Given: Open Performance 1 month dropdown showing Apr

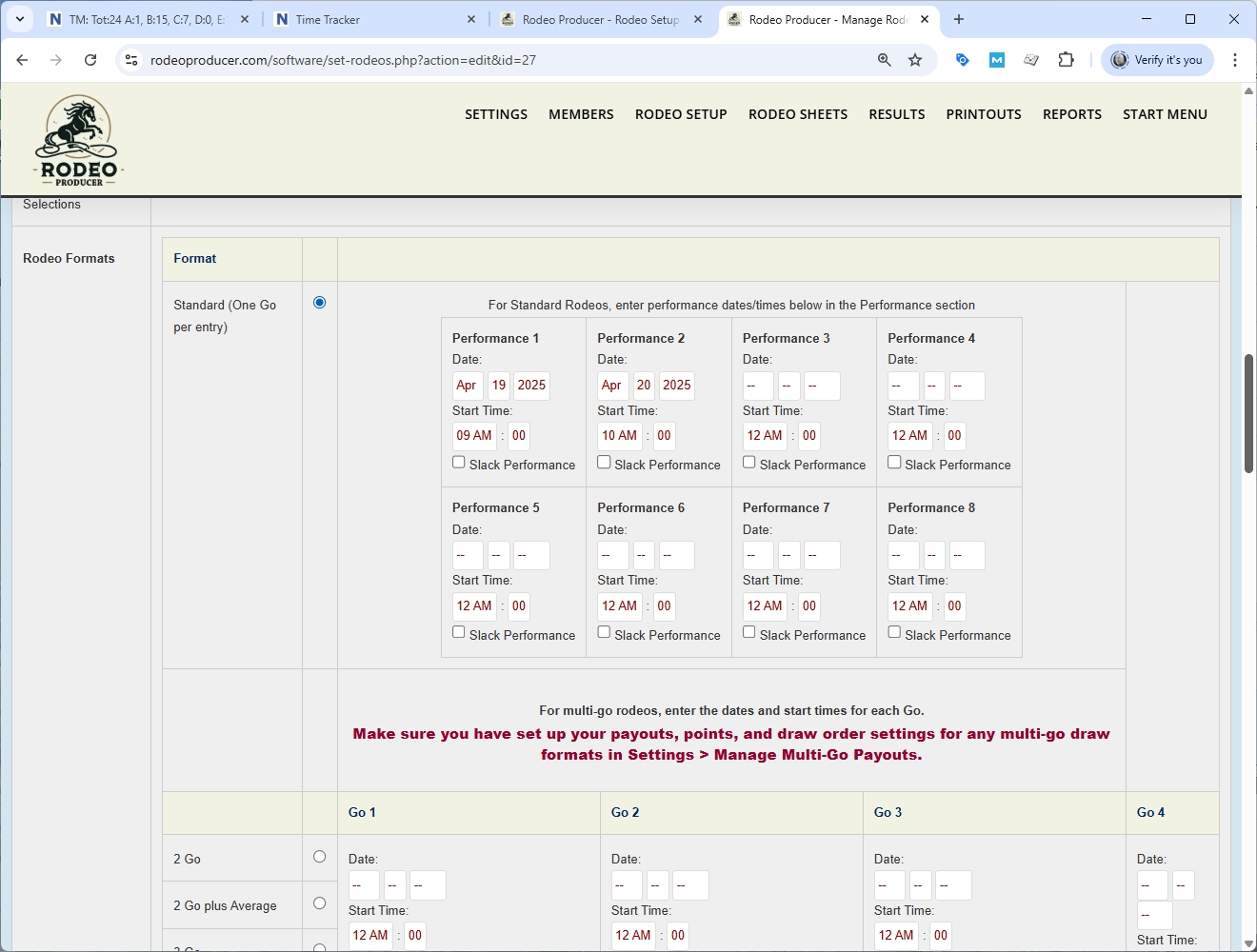Looking at the screenshot, I should coord(467,386).
